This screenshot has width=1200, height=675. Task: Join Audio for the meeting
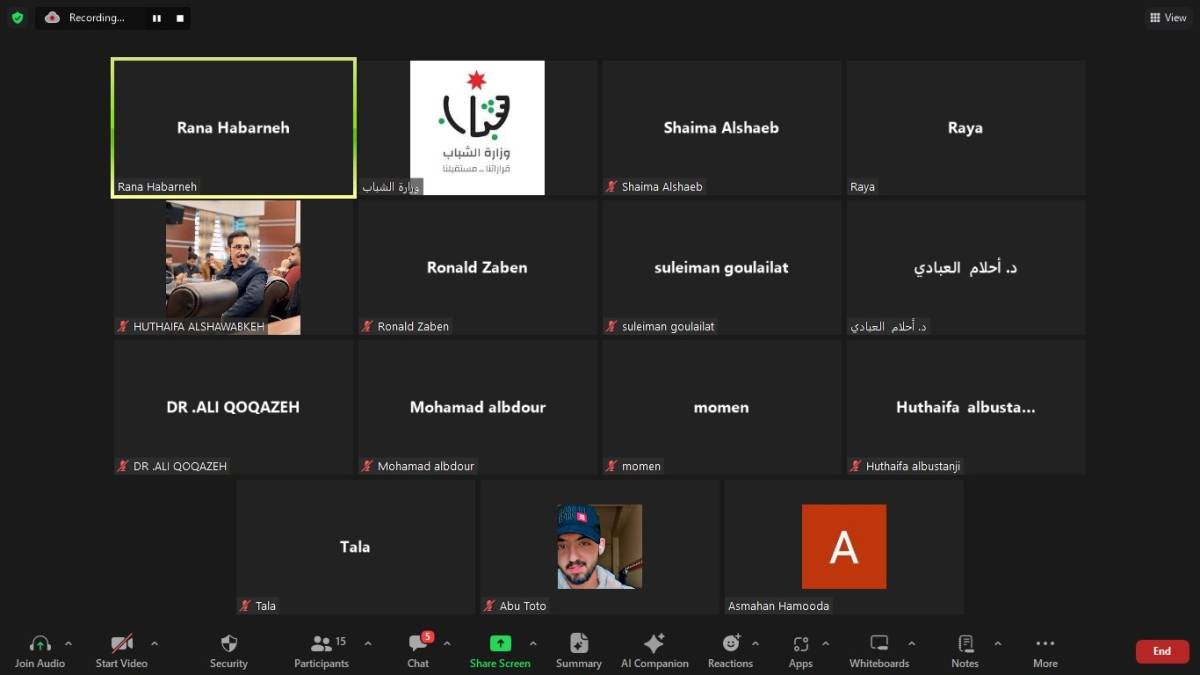[40, 650]
